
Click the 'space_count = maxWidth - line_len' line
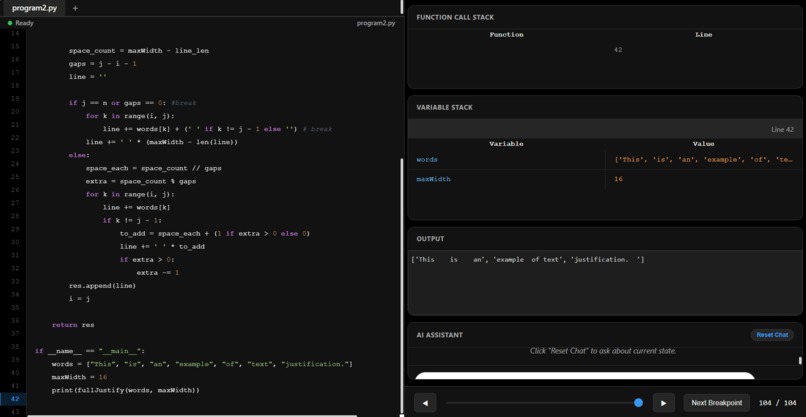tap(139, 51)
